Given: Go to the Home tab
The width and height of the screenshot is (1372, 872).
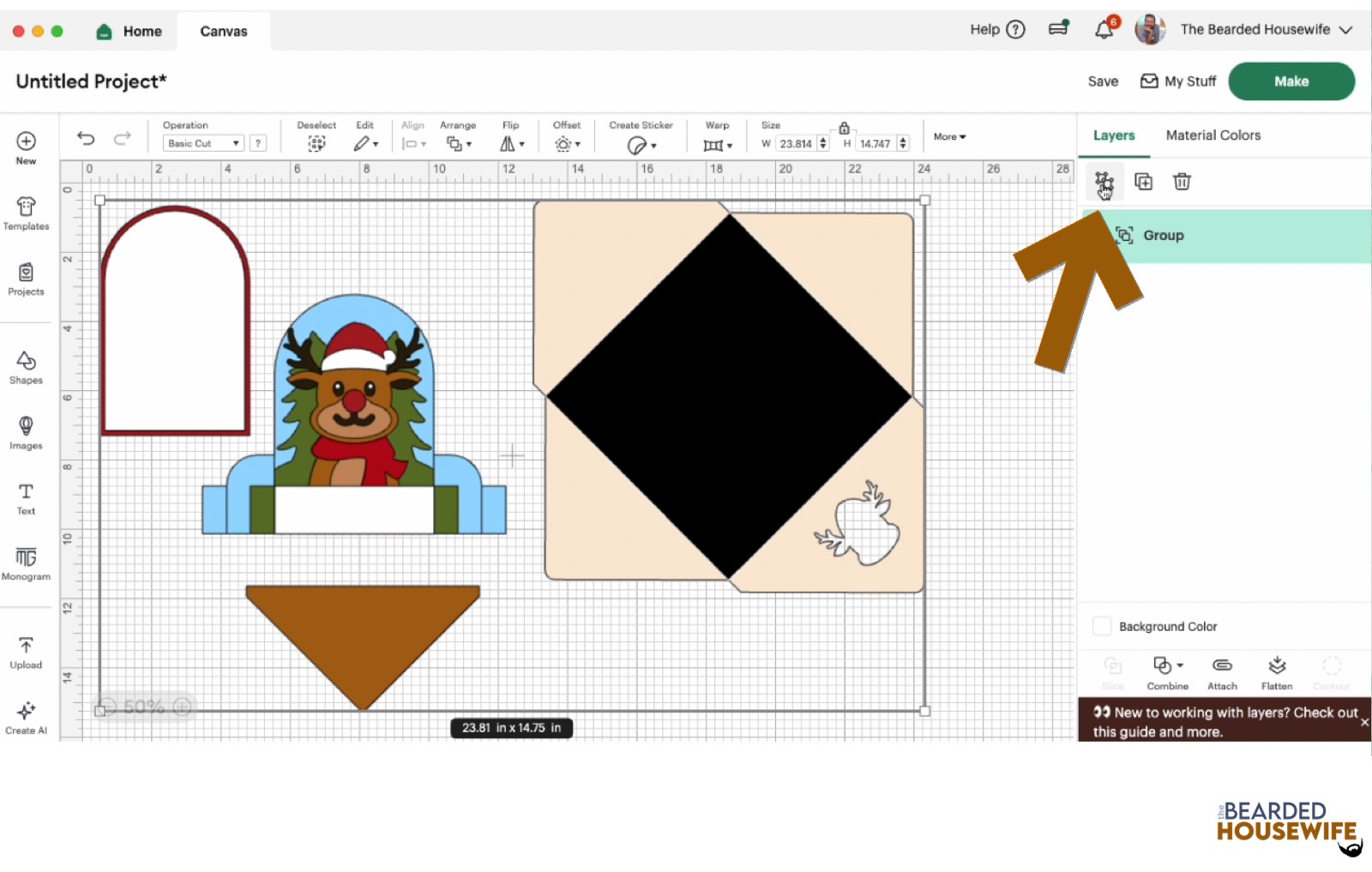Looking at the screenshot, I should pyautogui.click(x=130, y=32).
